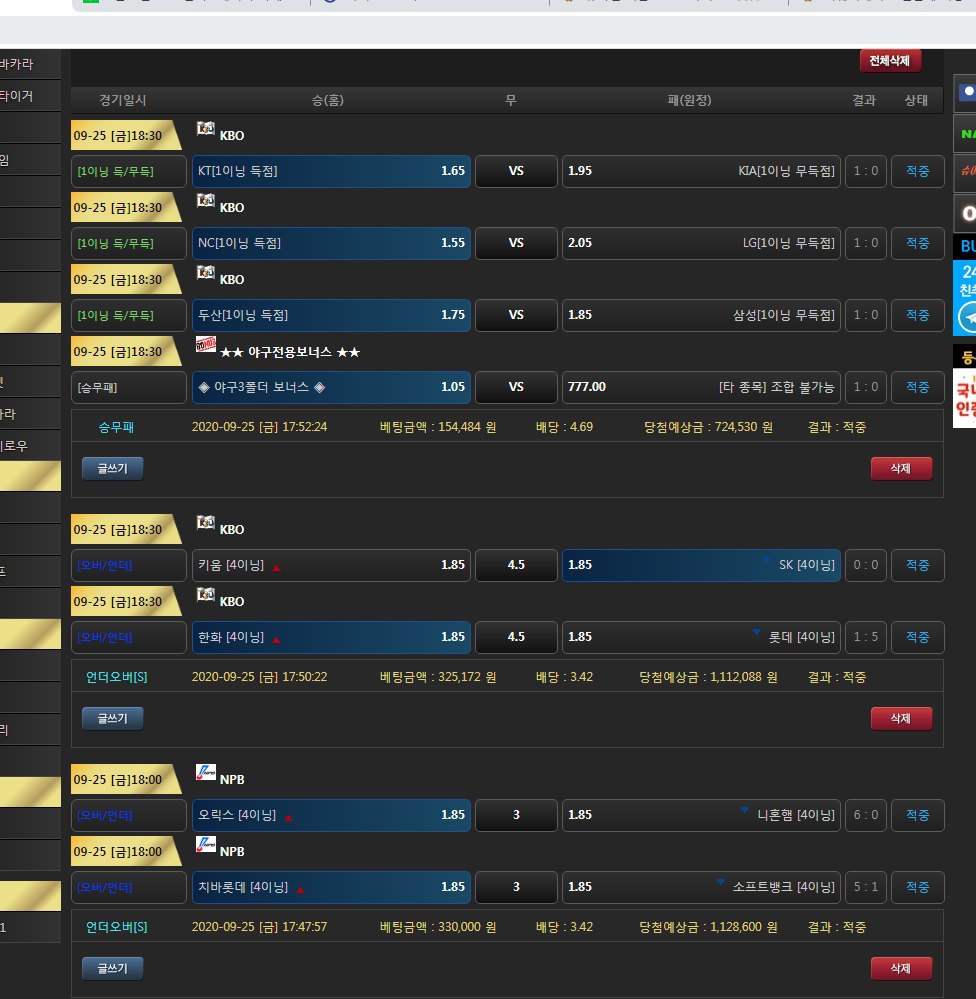Click 글쓰기 under the 325,172 won bet
Screen dimensions: 976x999
(112, 718)
